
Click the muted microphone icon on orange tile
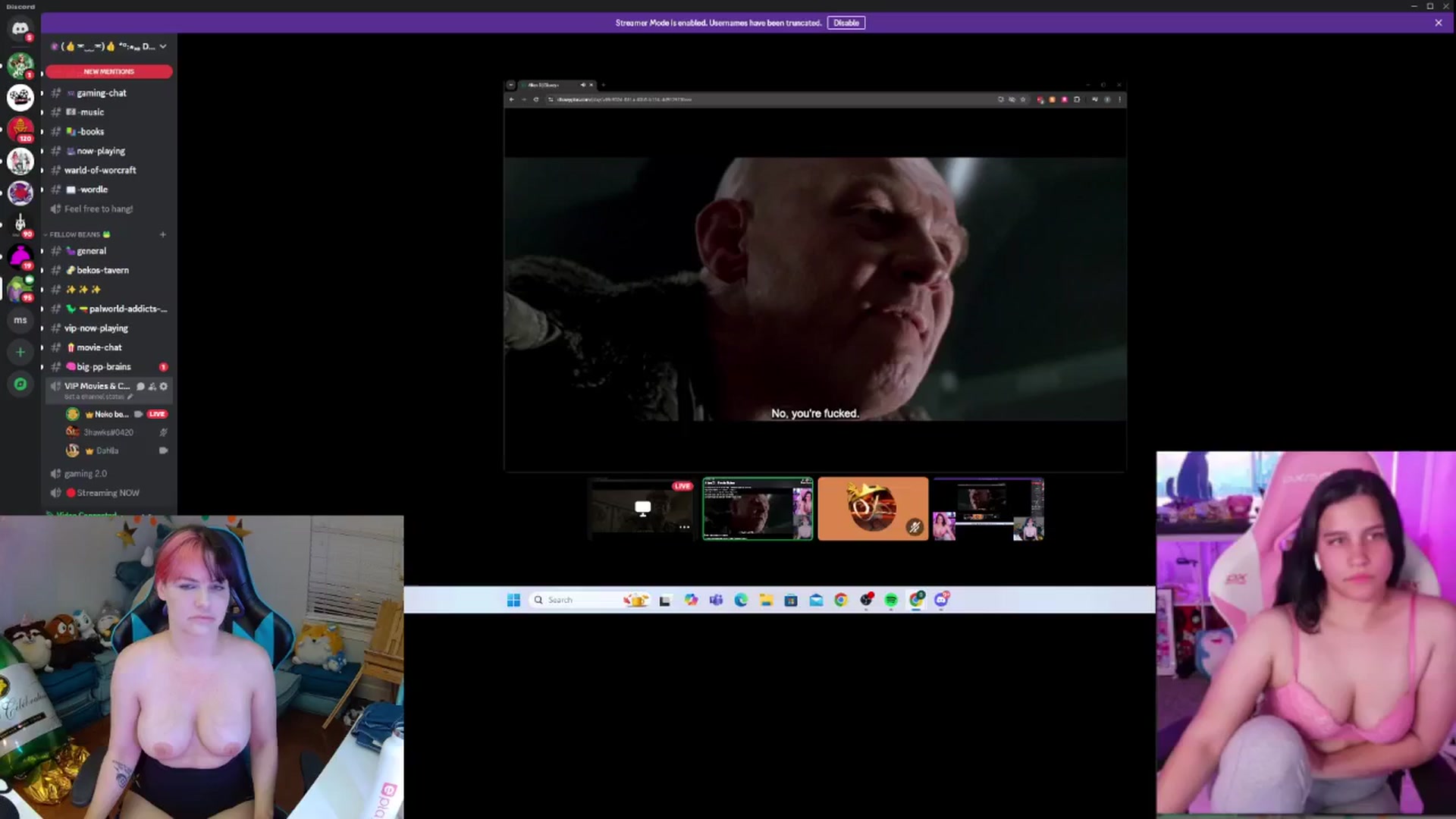point(915,527)
